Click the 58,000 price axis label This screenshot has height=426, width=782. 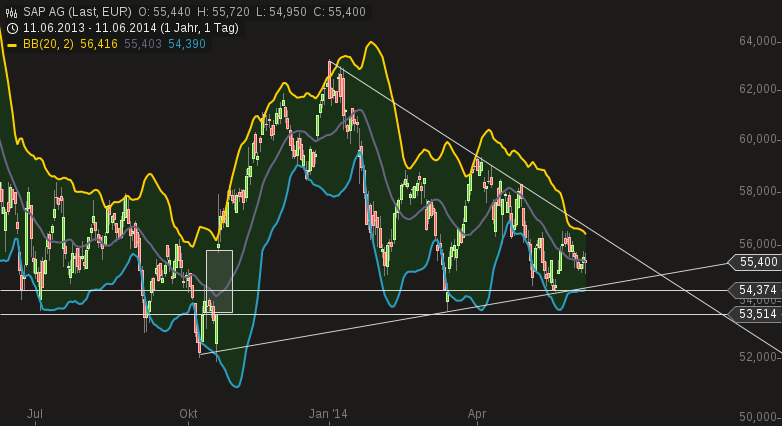(758, 191)
